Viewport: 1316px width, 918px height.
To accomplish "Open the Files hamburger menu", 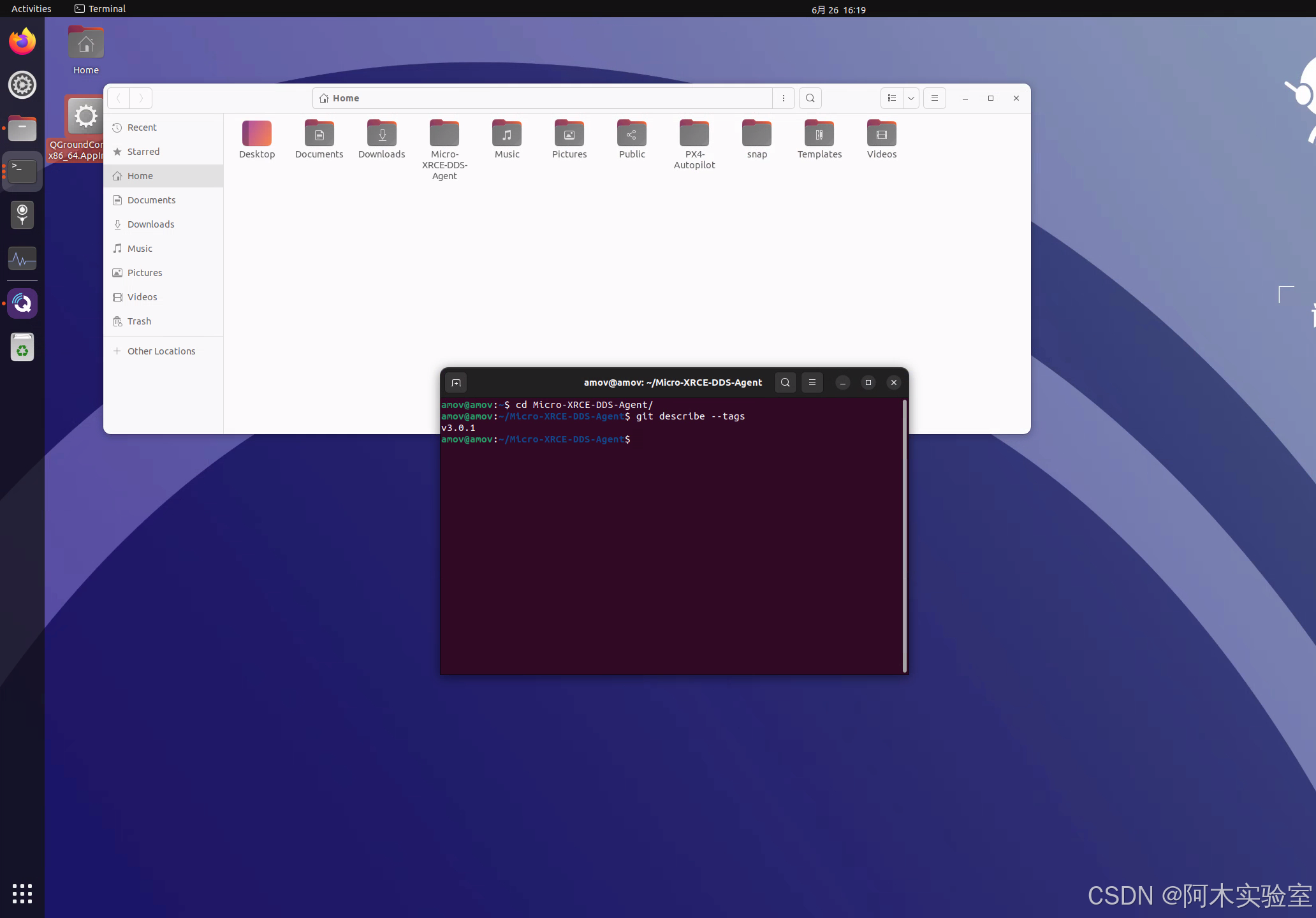I will pos(935,98).
